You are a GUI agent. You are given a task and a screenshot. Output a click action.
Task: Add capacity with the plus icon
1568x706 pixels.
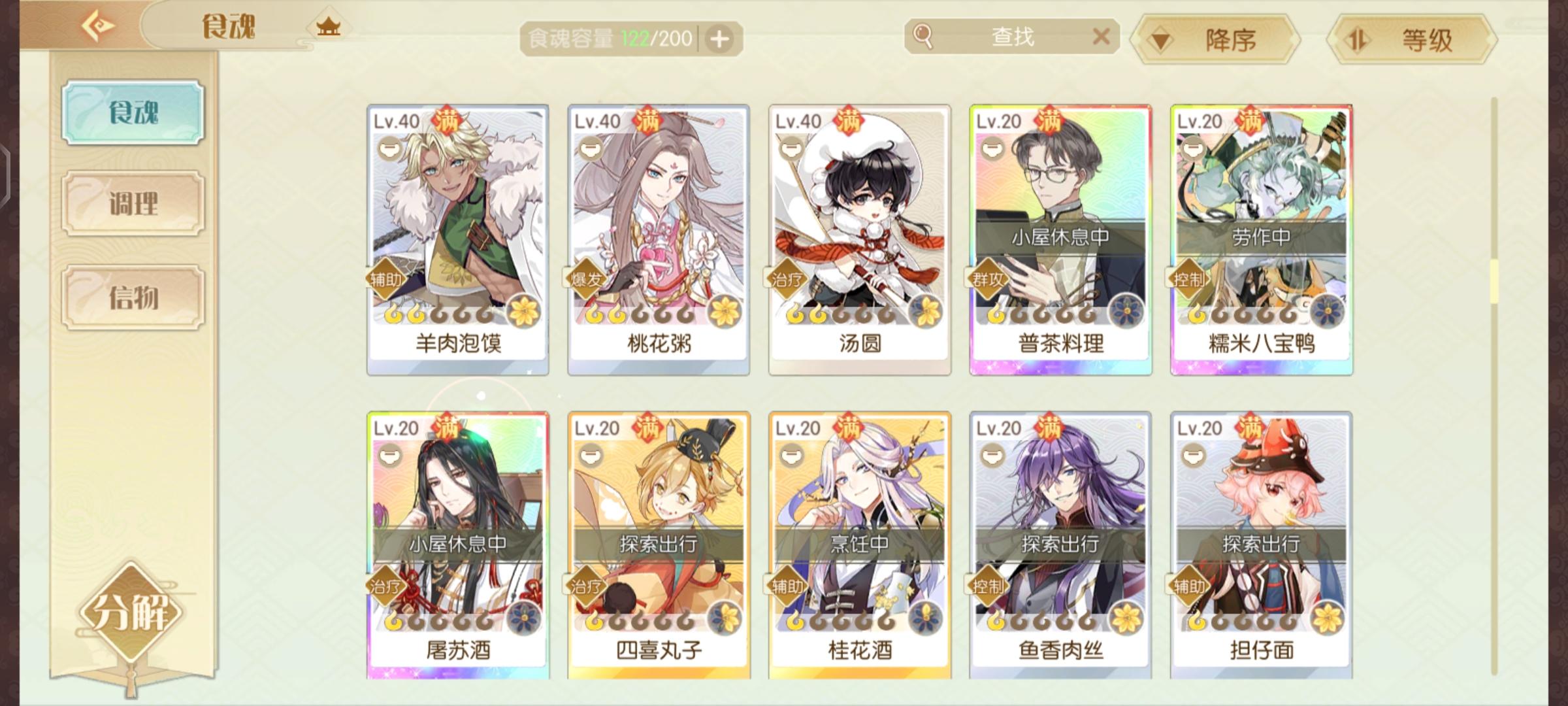[719, 39]
